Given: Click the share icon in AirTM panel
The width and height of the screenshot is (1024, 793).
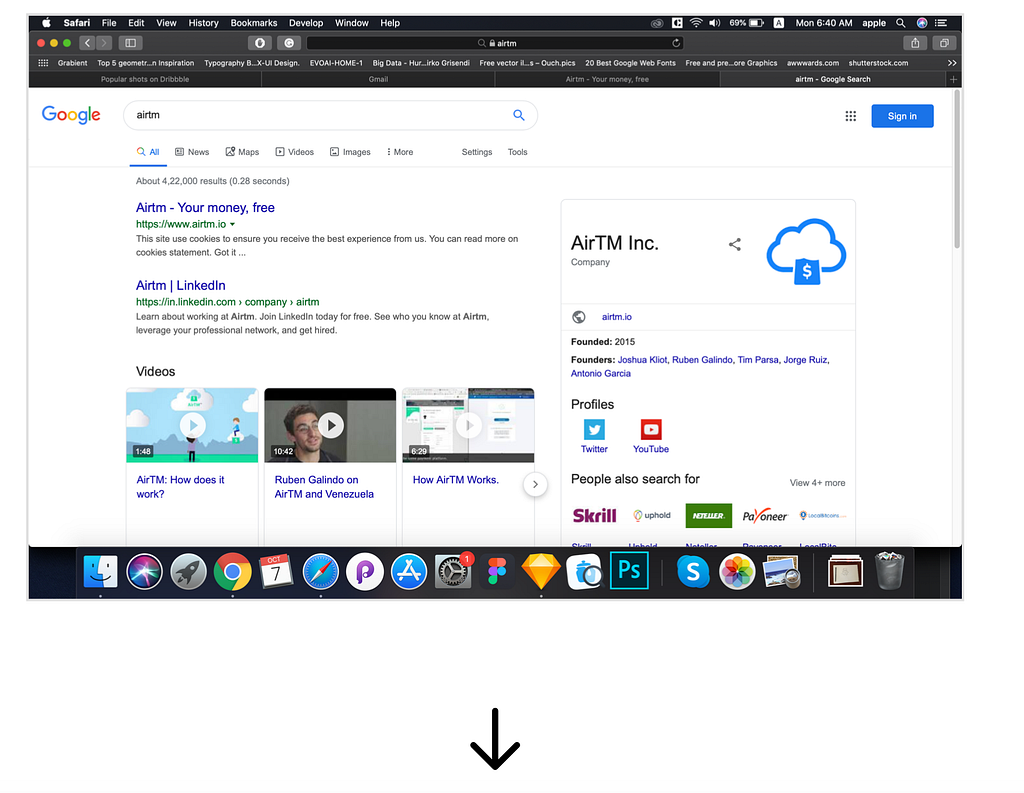Looking at the screenshot, I should [x=735, y=244].
